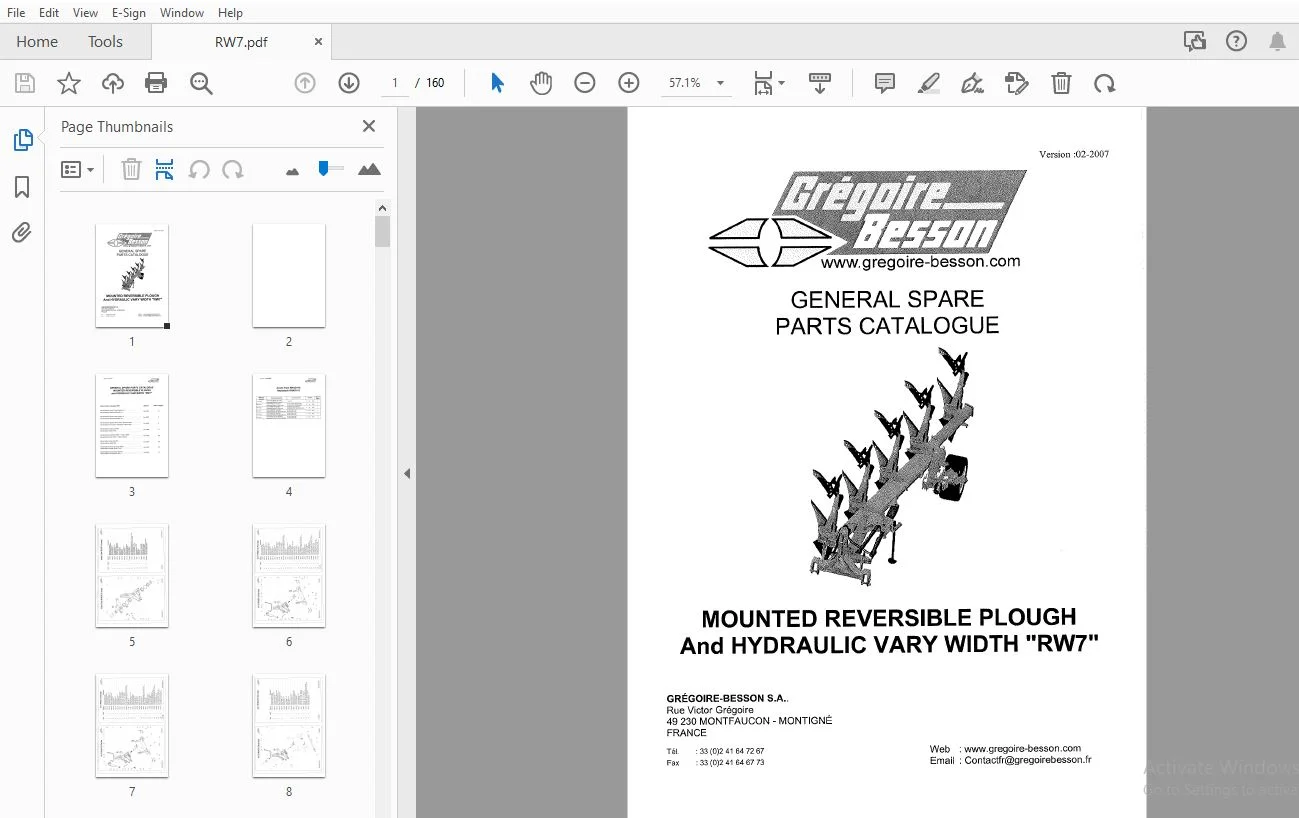Open the Window menu

(x=182, y=13)
